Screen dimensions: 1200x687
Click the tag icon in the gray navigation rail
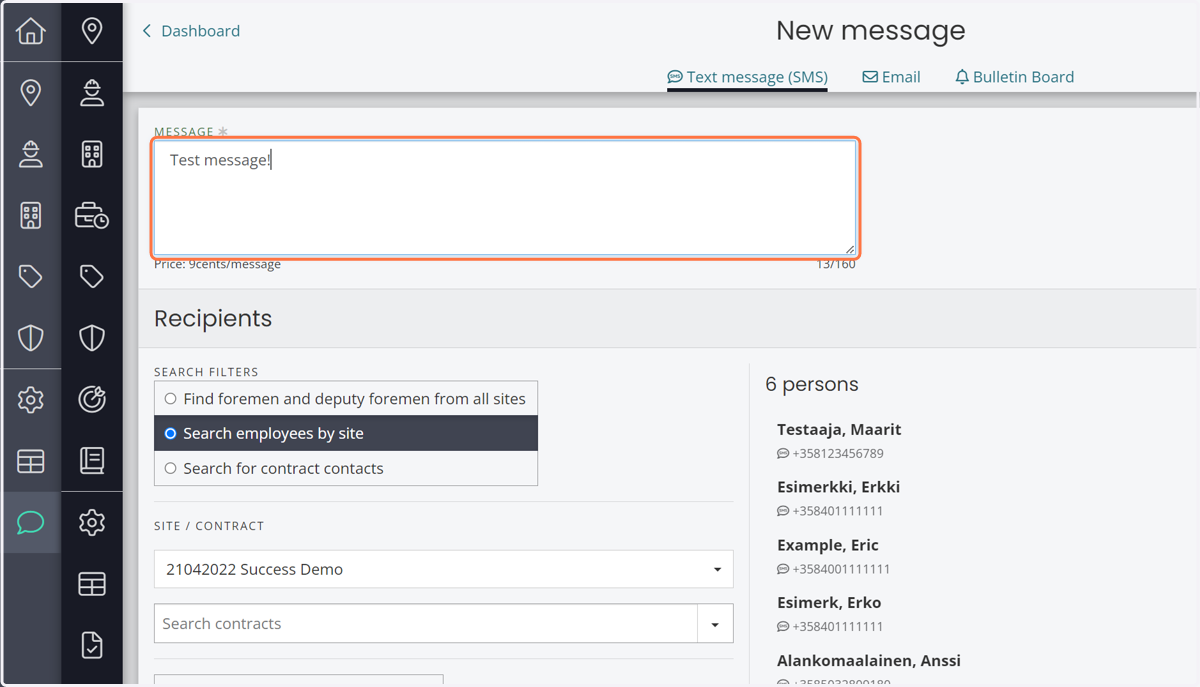(x=31, y=276)
